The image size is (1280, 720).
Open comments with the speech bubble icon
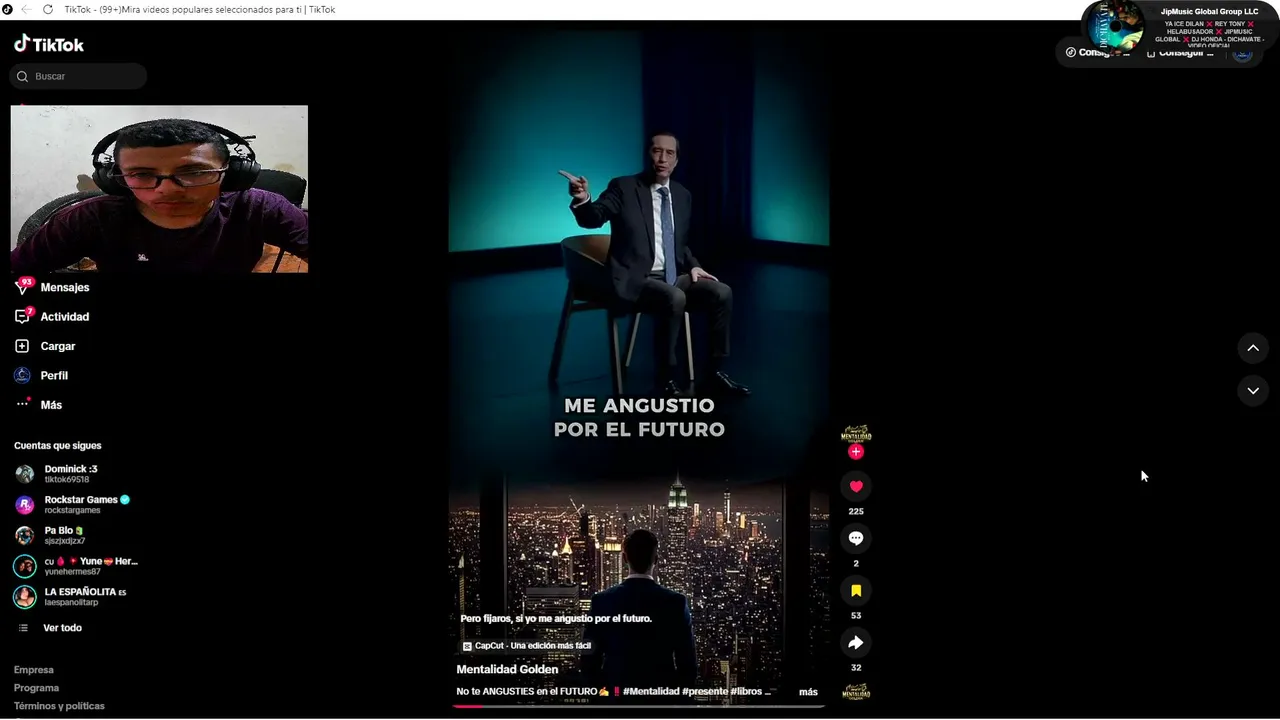(856, 538)
